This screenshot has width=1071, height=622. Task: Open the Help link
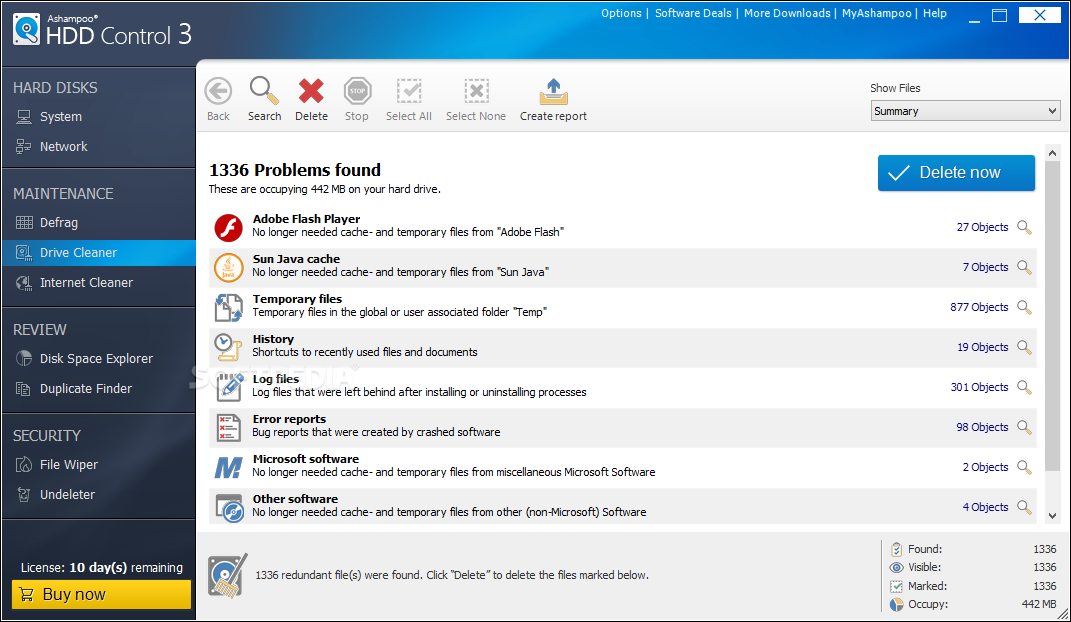click(934, 13)
